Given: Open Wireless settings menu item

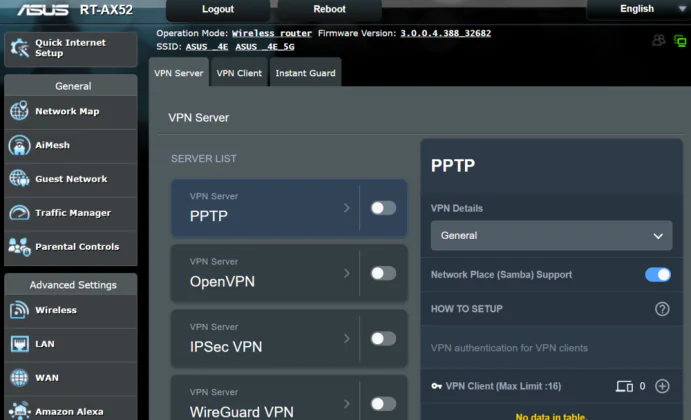Looking at the screenshot, I should click(71, 311).
